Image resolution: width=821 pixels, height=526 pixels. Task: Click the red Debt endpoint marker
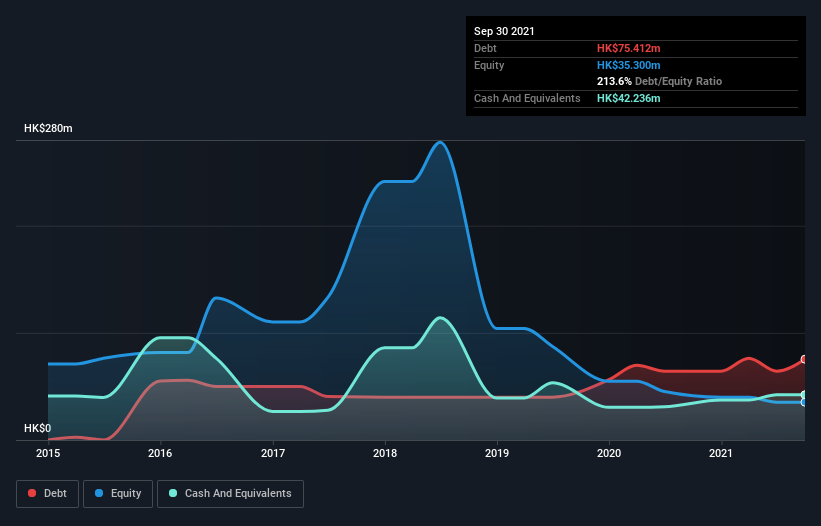(804, 359)
